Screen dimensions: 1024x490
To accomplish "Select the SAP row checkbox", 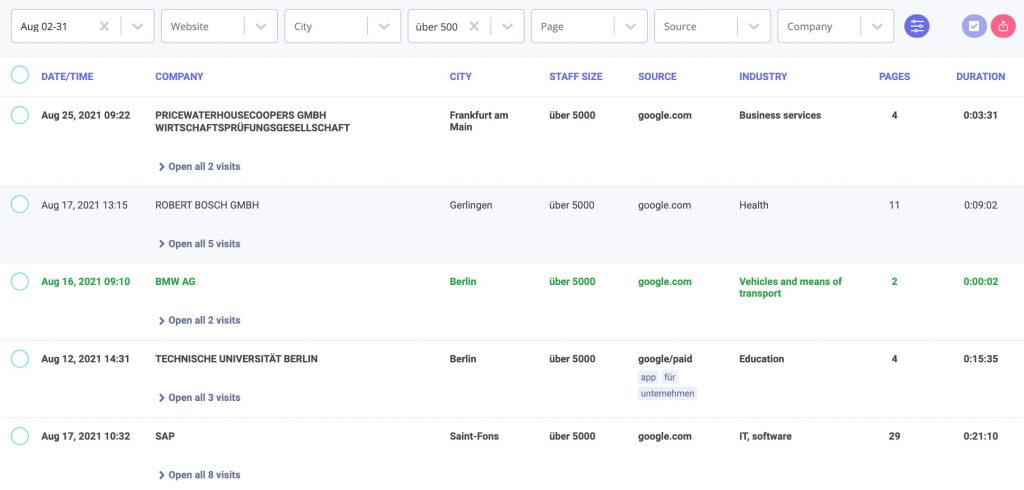I will [x=20, y=436].
